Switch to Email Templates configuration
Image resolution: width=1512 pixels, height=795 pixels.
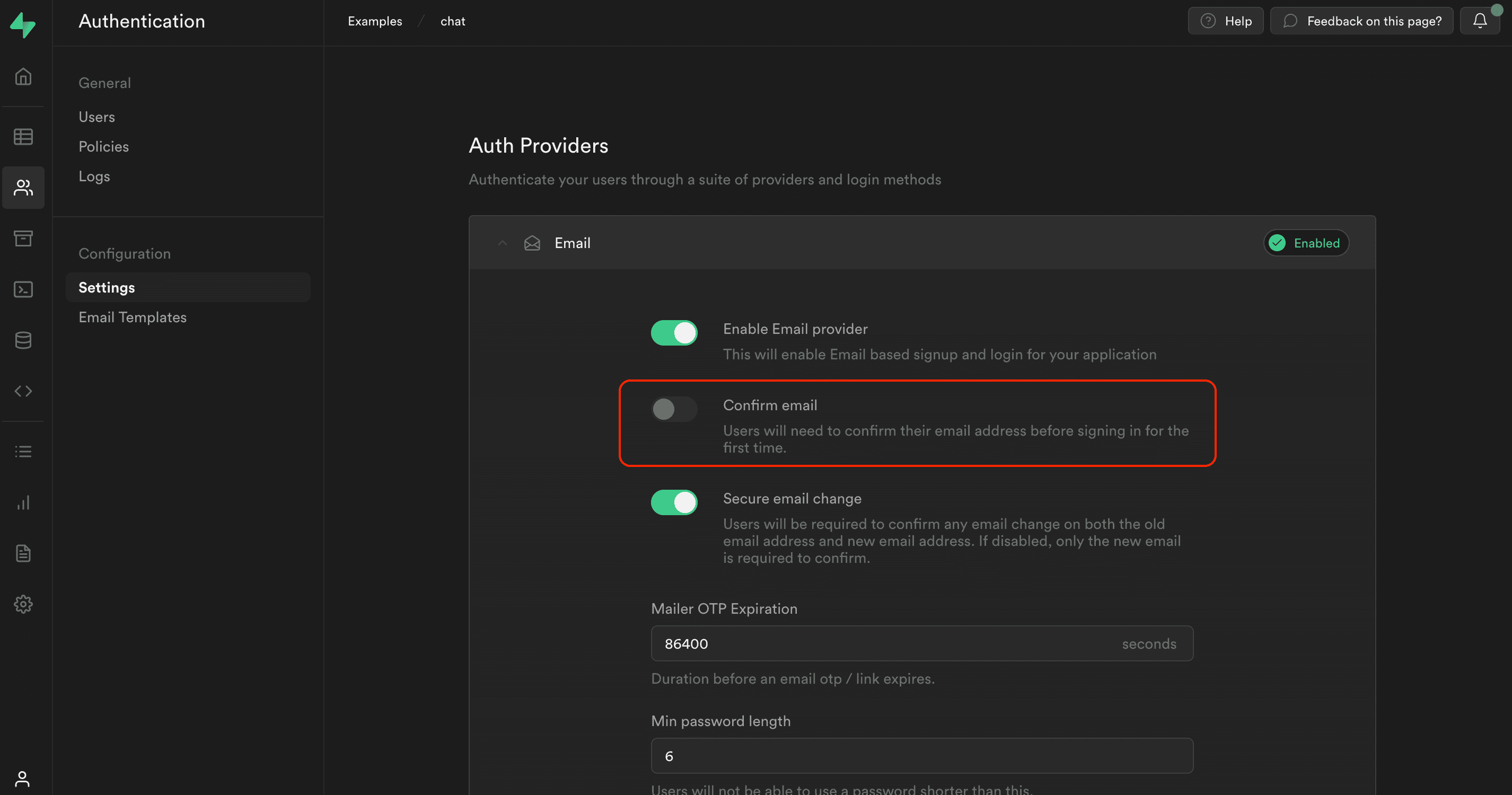132,317
